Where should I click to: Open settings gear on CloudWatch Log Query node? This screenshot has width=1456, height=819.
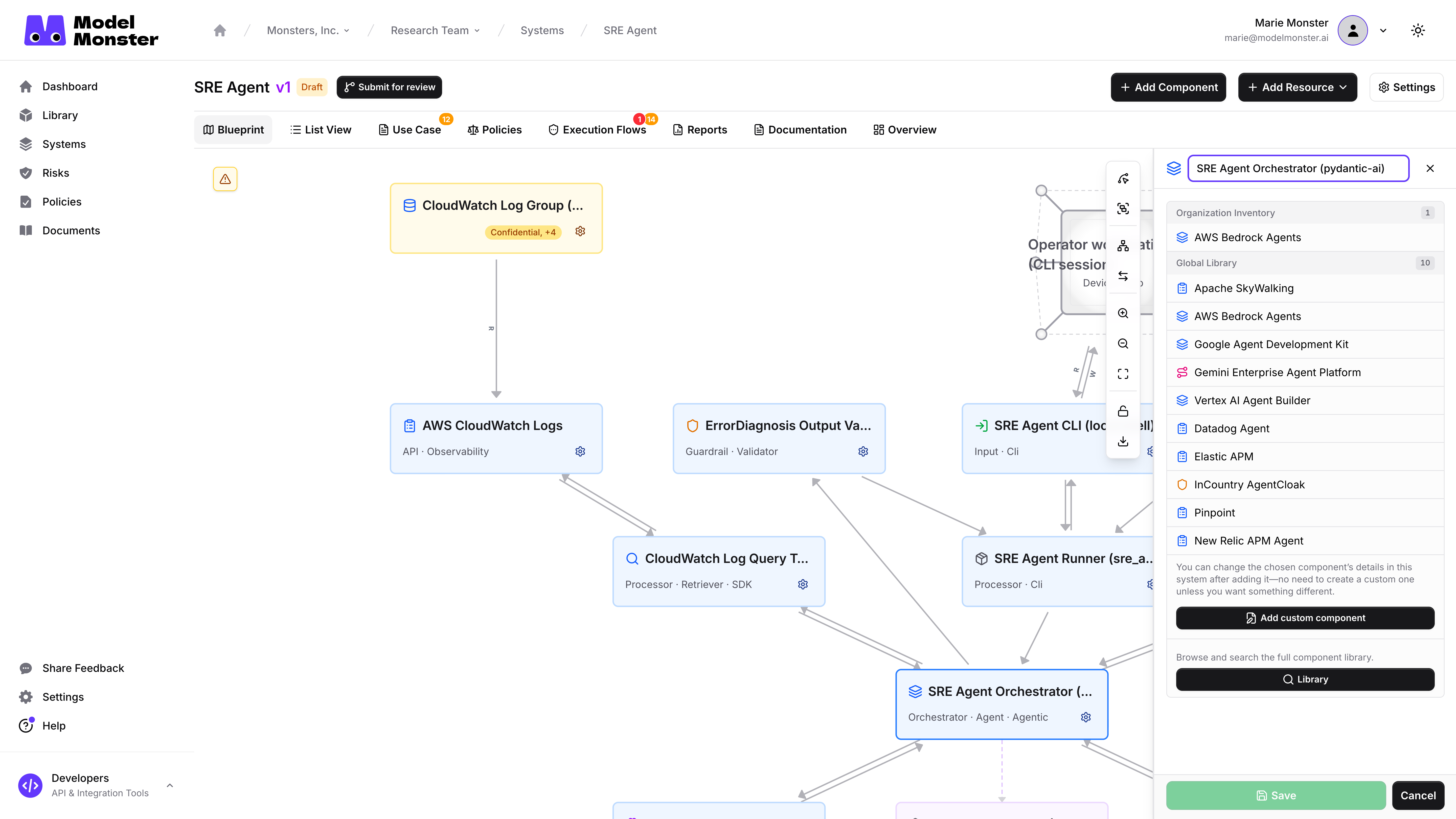click(803, 584)
